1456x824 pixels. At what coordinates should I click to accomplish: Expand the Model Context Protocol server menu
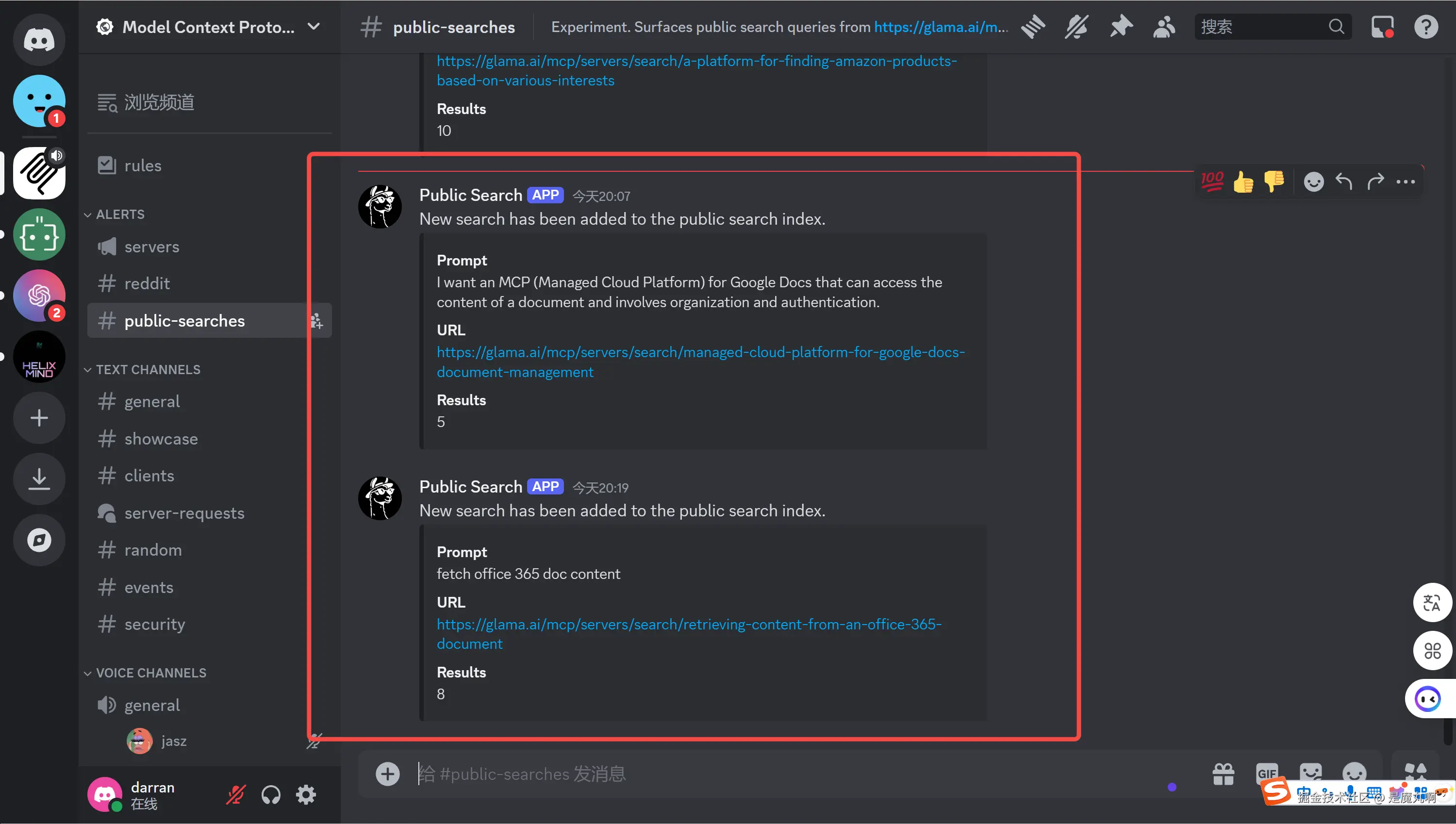point(314,27)
